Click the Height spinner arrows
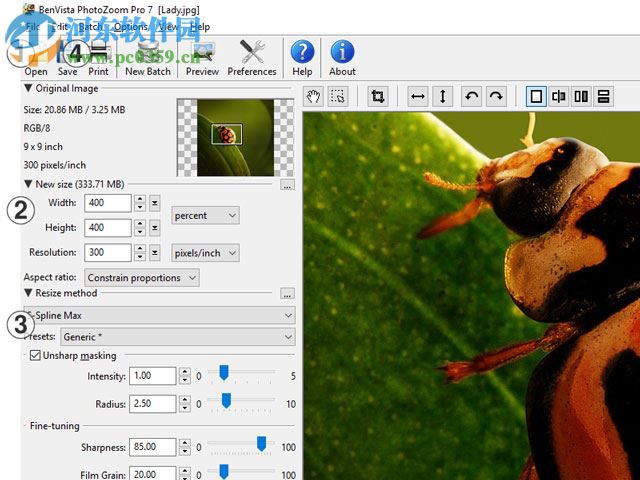 [140, 228]
